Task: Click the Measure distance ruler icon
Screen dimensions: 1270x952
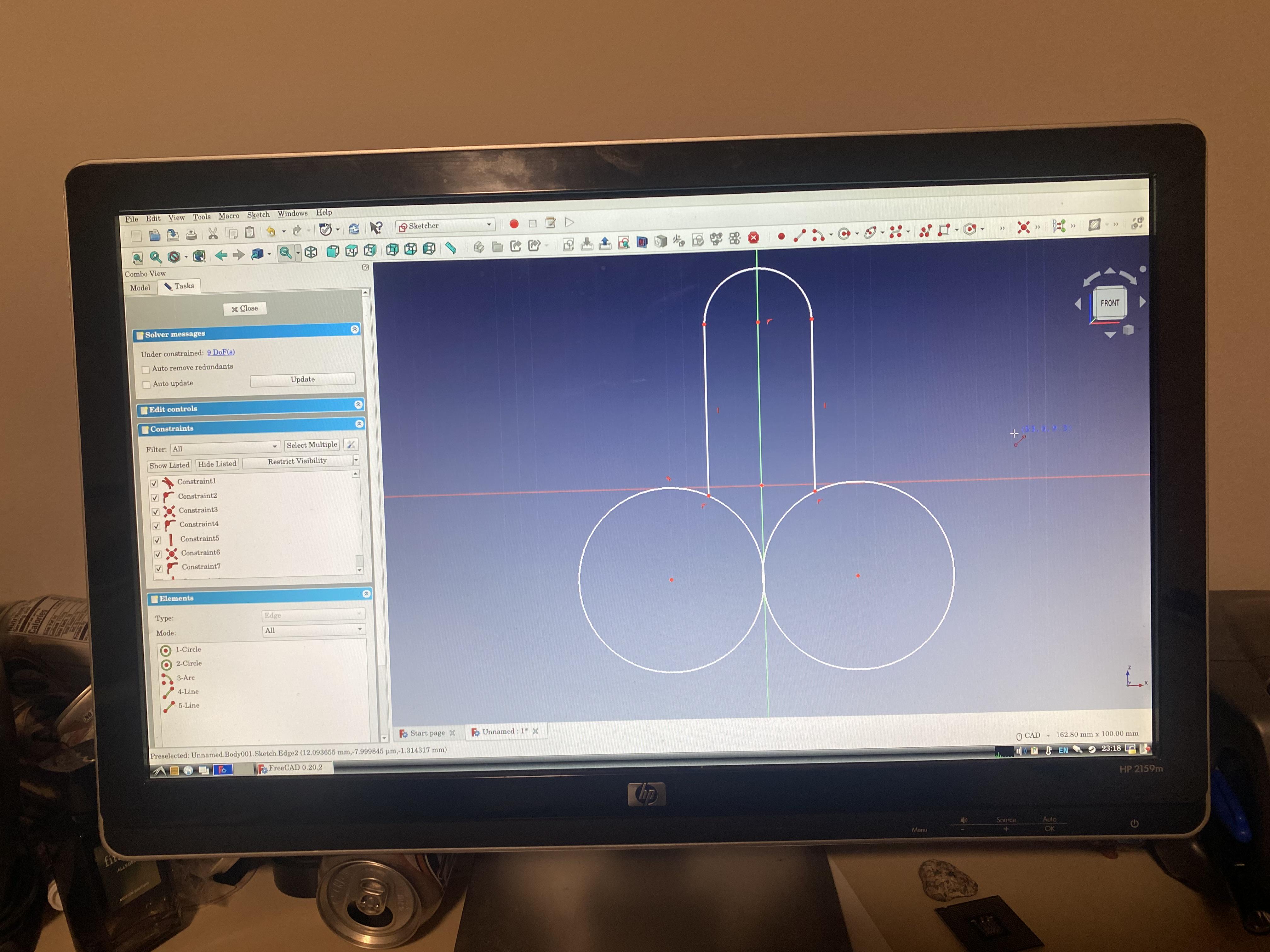Action: (451, 248)
